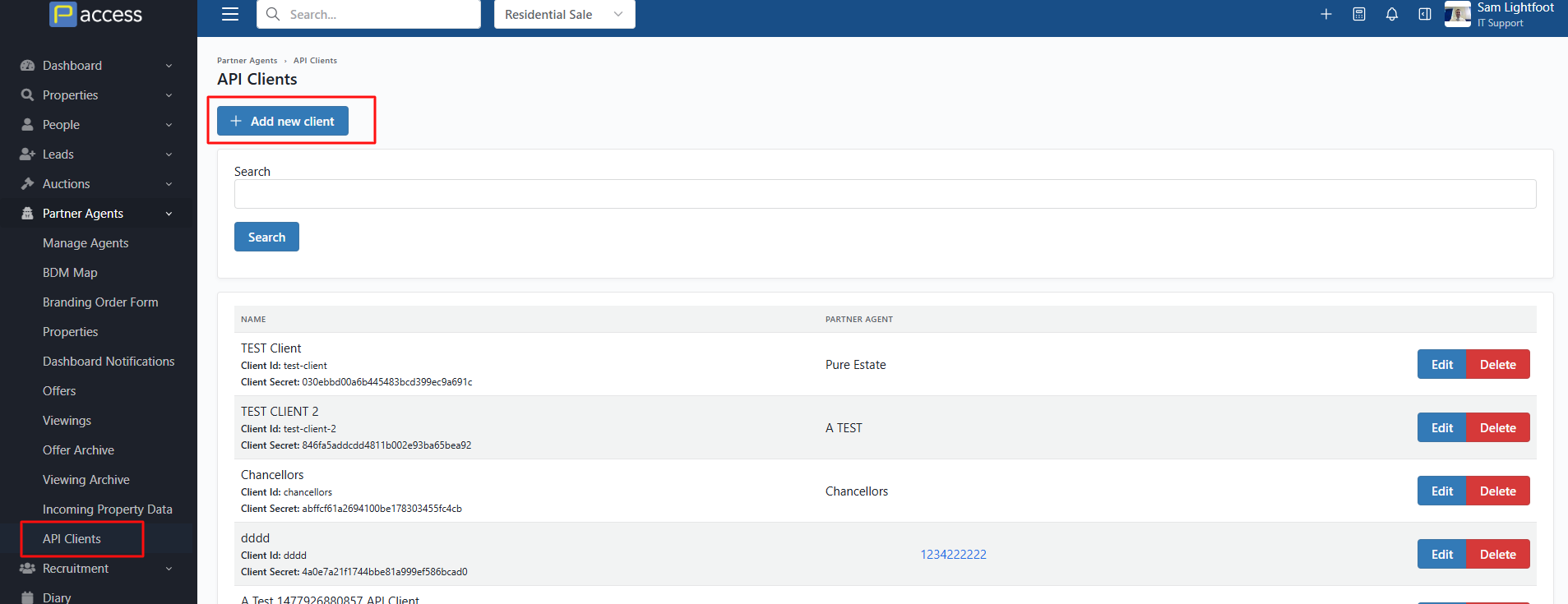The image size is (1568, 604).
Task: Open the 1234222222 partner link
Action: point(953,555)
